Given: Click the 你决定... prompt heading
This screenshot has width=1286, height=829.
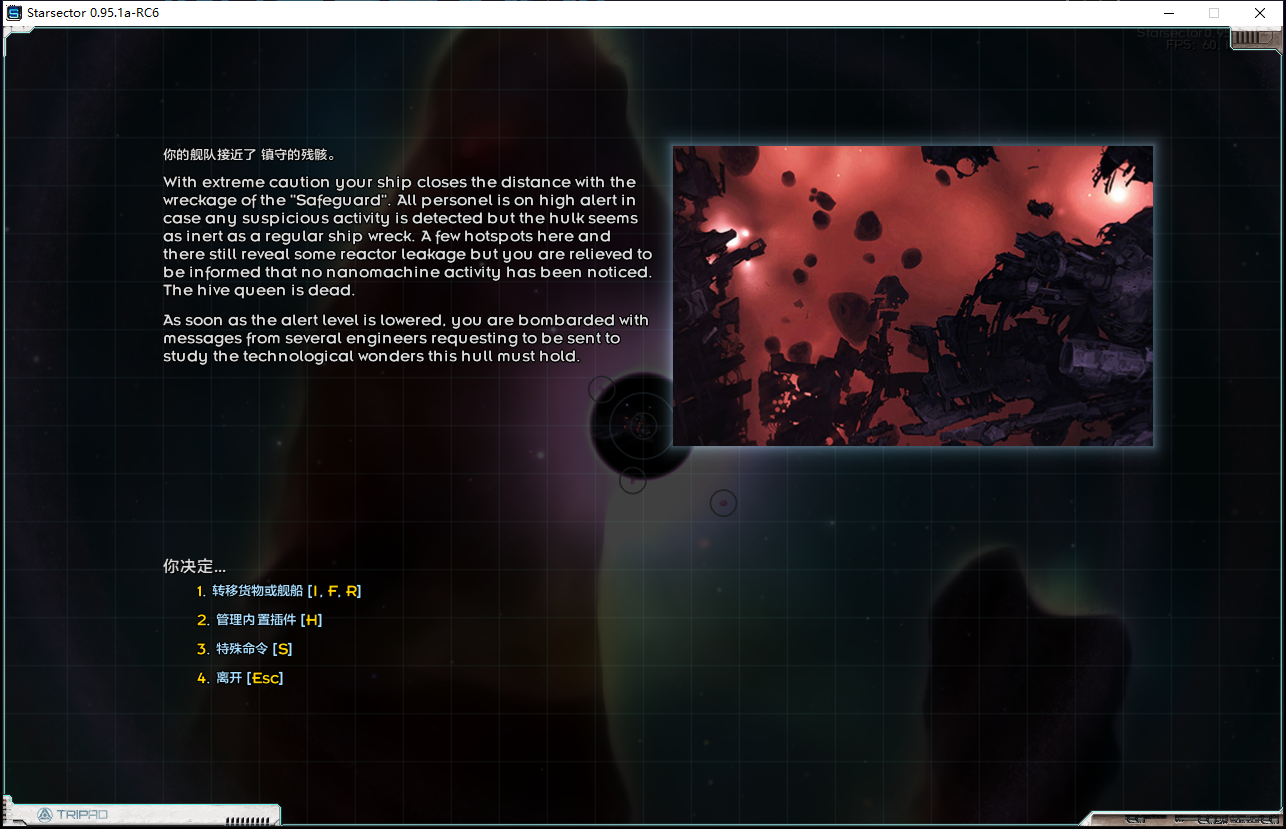Looking at the screenshot, I should point(194,566).
